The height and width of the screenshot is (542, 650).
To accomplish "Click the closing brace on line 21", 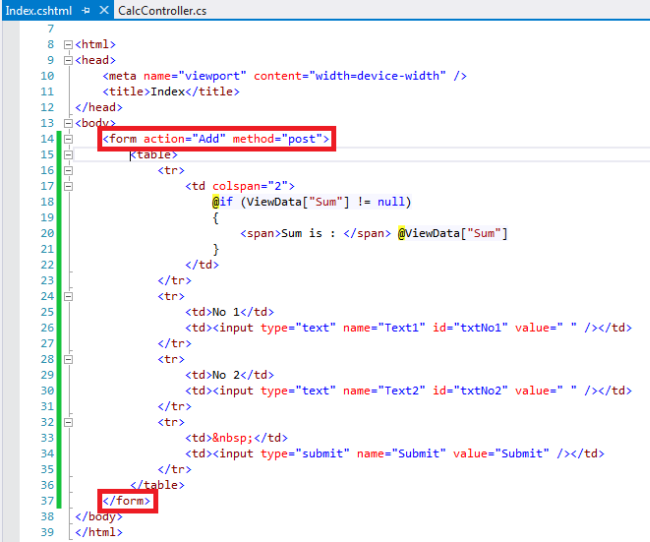I will (216, 249).
